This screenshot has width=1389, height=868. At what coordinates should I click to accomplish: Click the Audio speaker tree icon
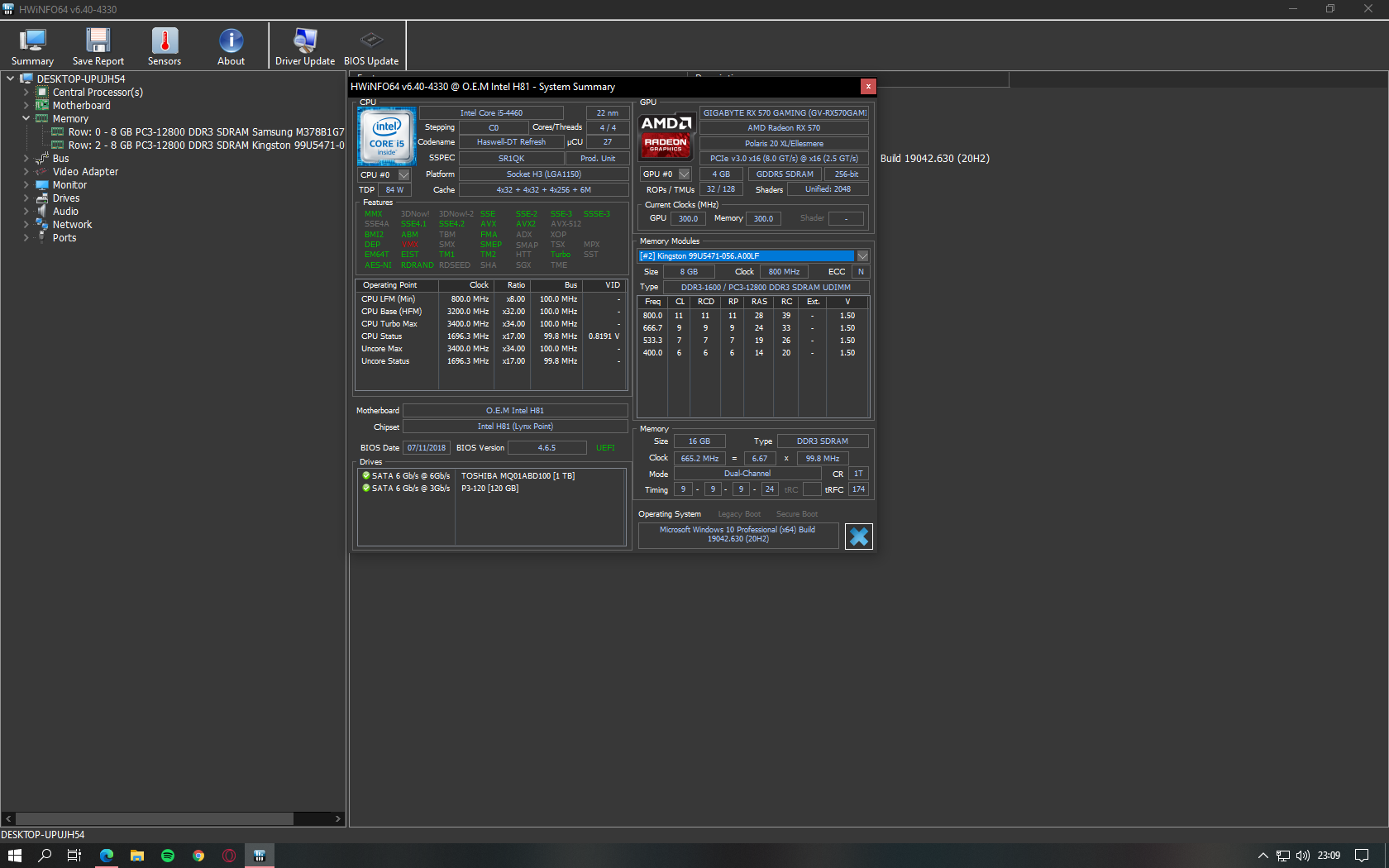coord(42,212)
